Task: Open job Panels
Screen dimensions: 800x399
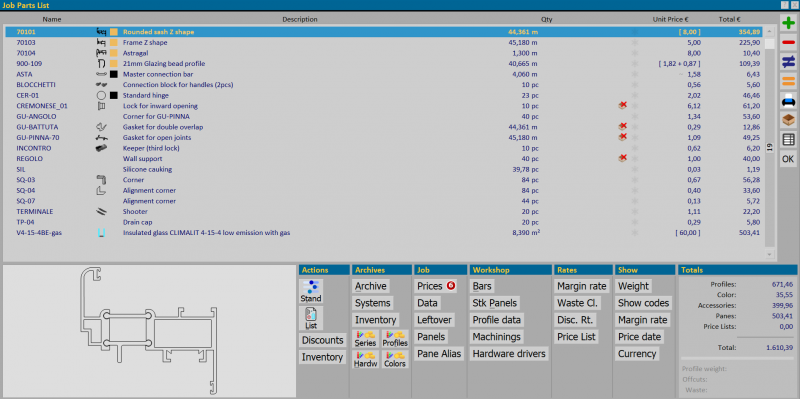Action: [x=431, y=337]
